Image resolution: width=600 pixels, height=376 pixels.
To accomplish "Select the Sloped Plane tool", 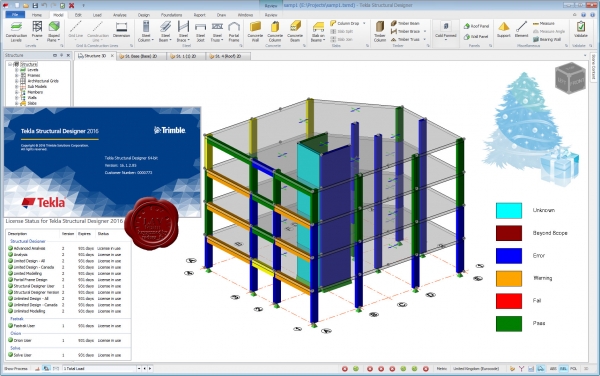I will pyautogui.click(x=54, y=31).
